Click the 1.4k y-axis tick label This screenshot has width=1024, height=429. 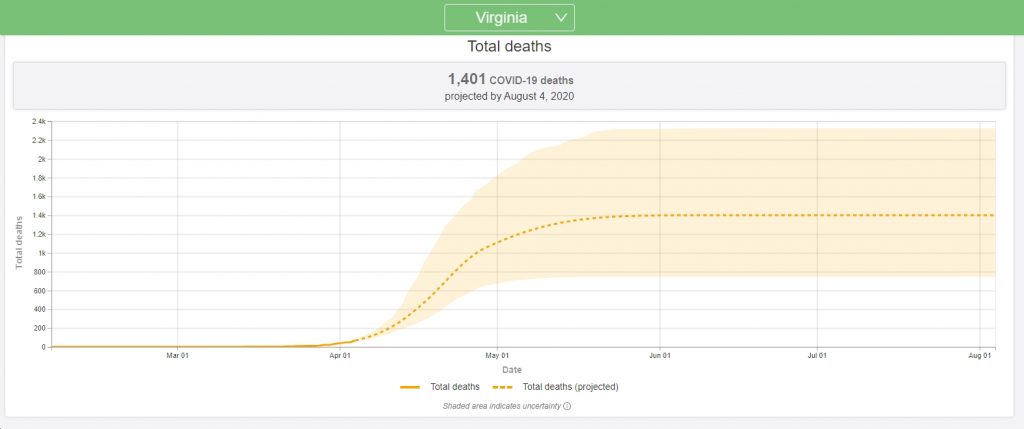[x=39, y=215]
